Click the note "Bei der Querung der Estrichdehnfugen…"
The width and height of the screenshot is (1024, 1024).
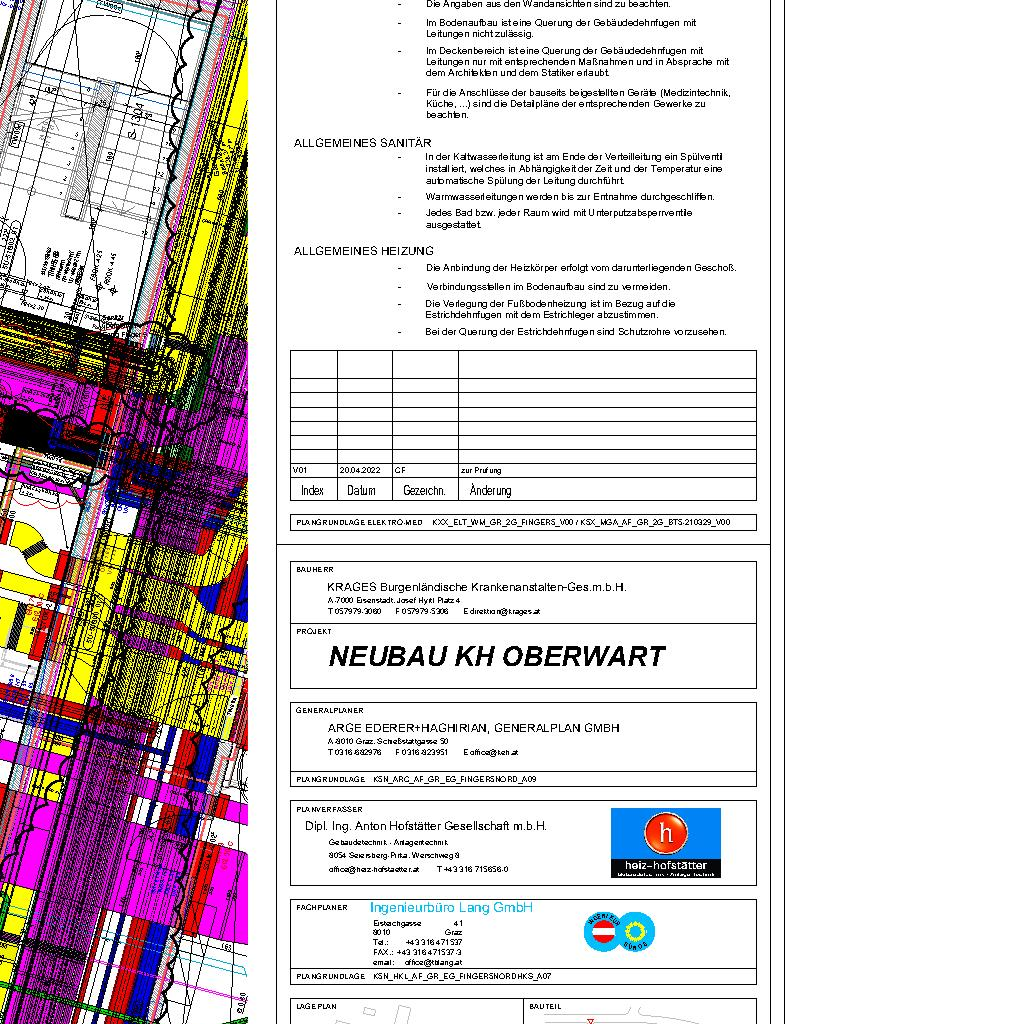click(x=576, y=332)
